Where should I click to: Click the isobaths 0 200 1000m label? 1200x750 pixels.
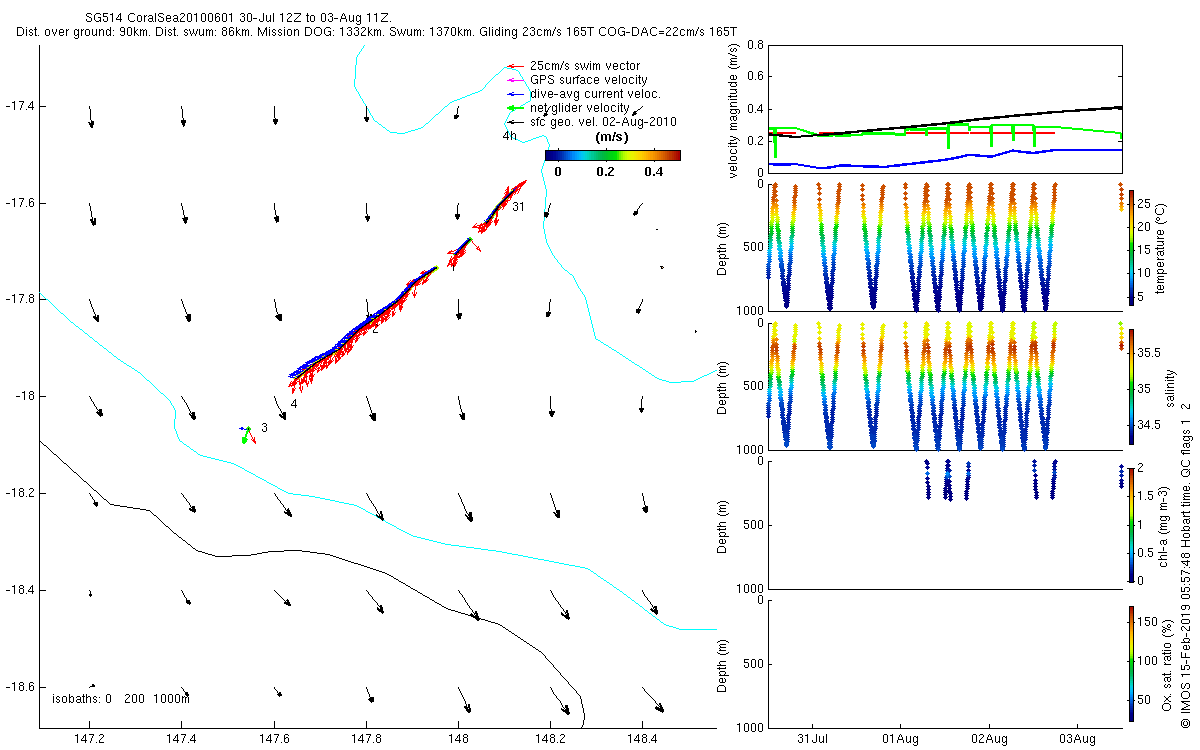(x=120, y=699)
